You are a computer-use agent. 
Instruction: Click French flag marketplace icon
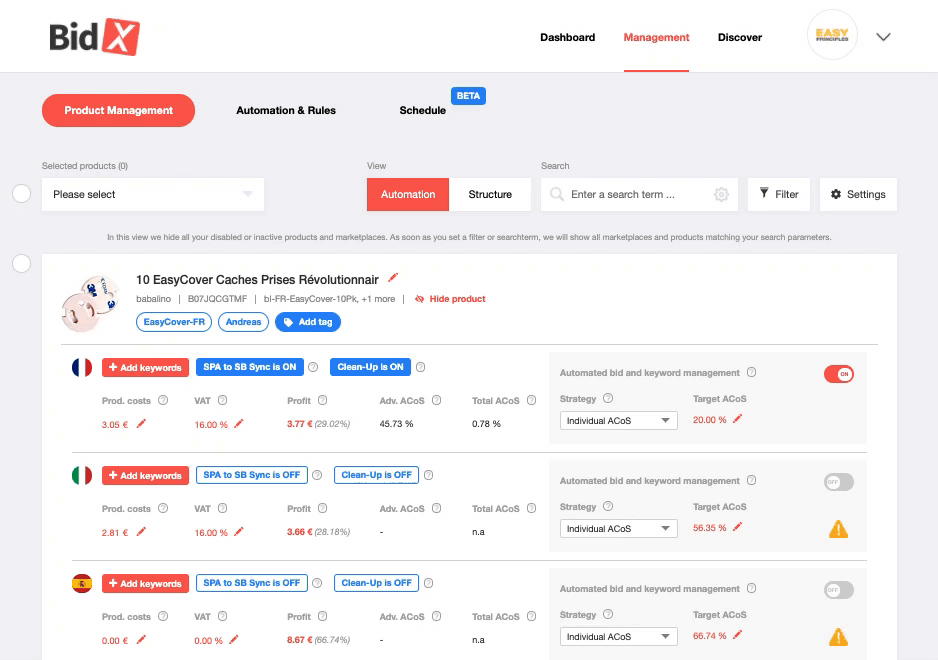click(x=82, y=367)
